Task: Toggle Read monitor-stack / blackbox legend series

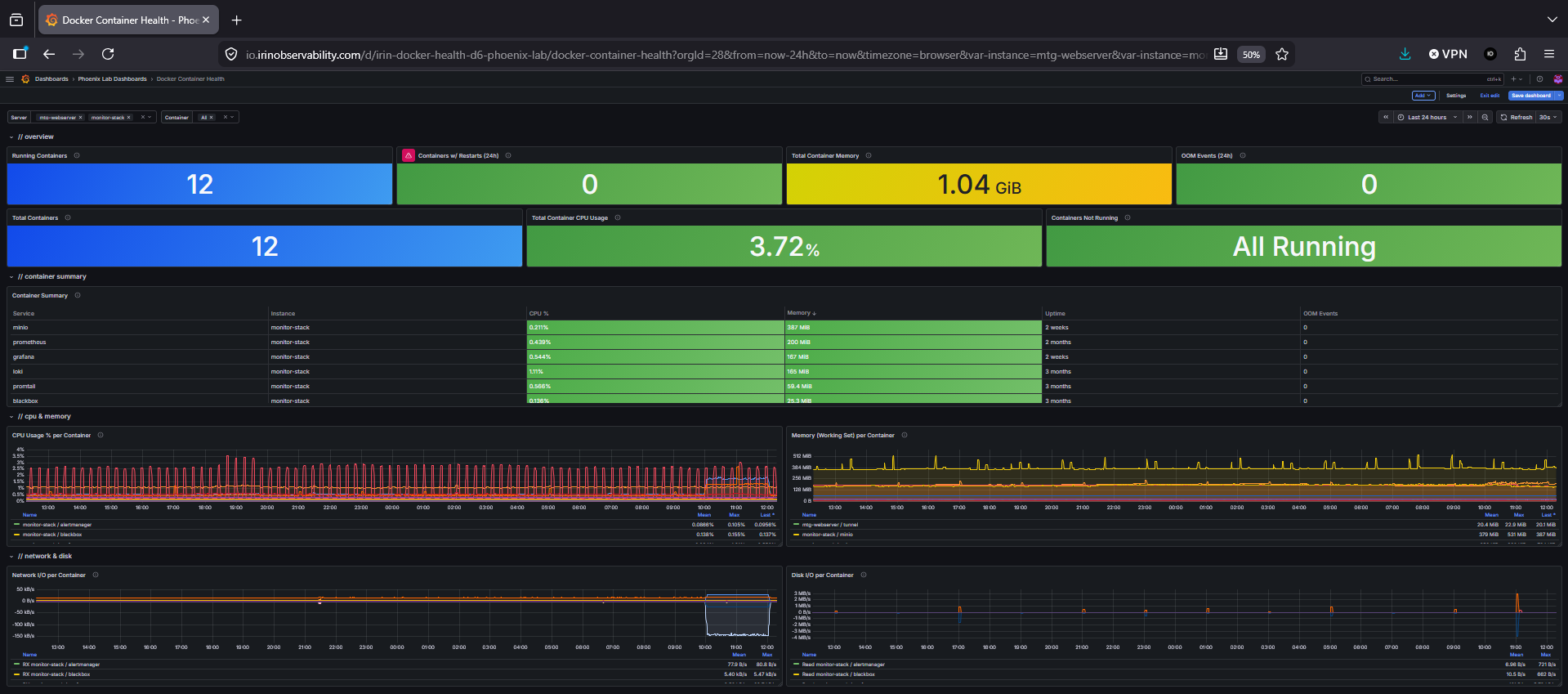Action: coord(838,674)
